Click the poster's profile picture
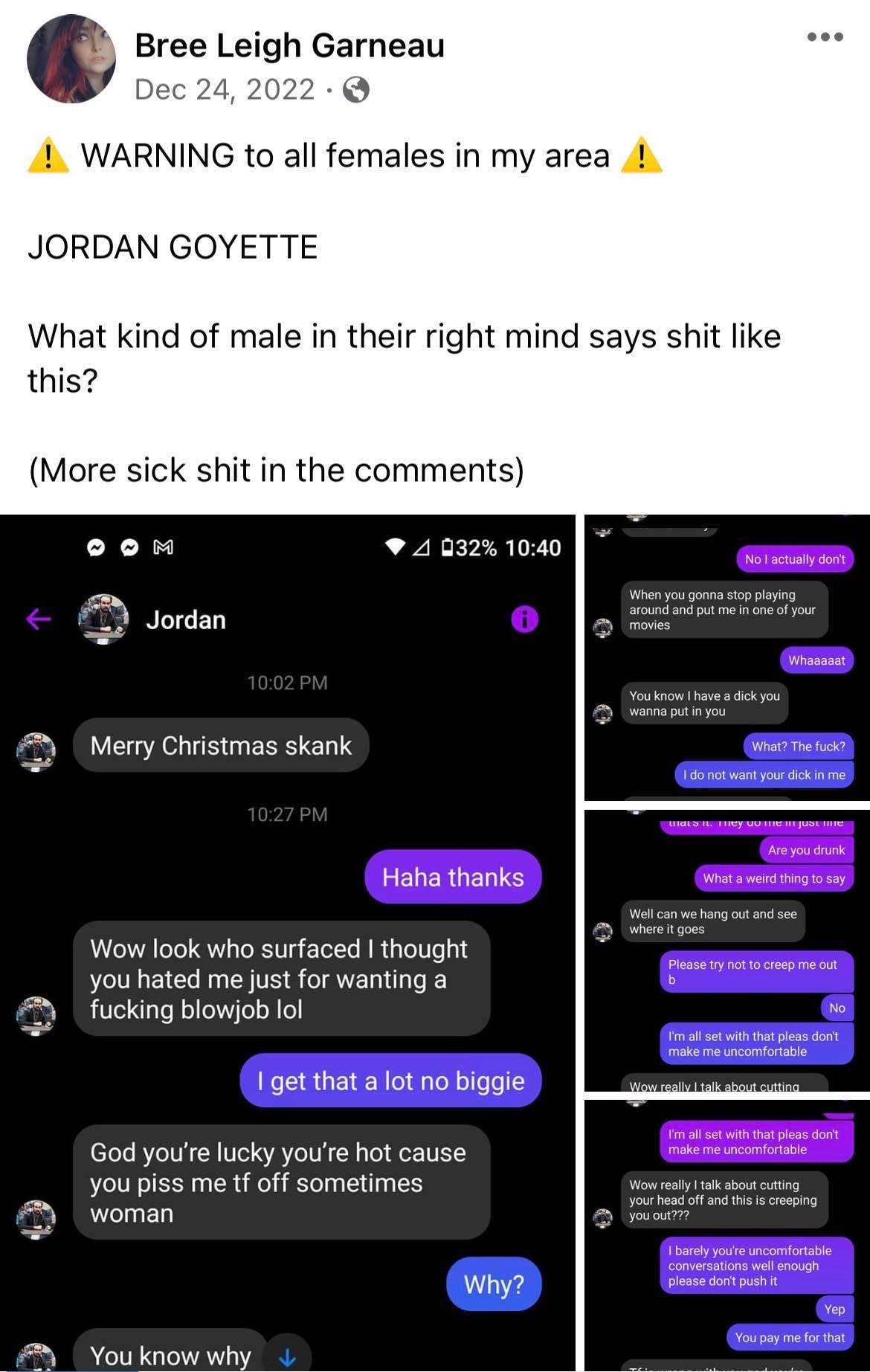Screen dimensions: 870x1372 [x=71, y=59]
